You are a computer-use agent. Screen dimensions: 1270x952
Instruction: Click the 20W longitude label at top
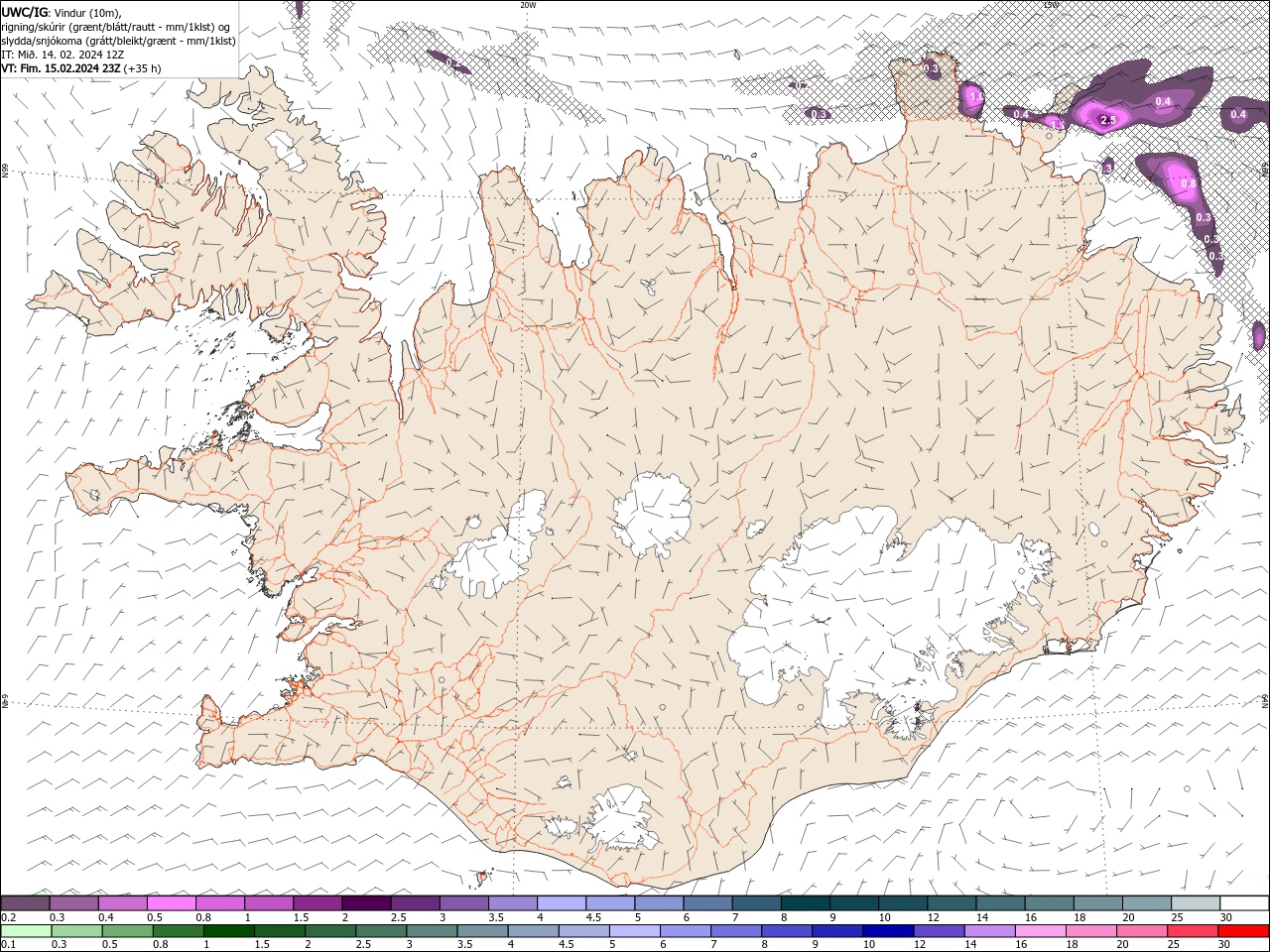click(x=528, y=5)
